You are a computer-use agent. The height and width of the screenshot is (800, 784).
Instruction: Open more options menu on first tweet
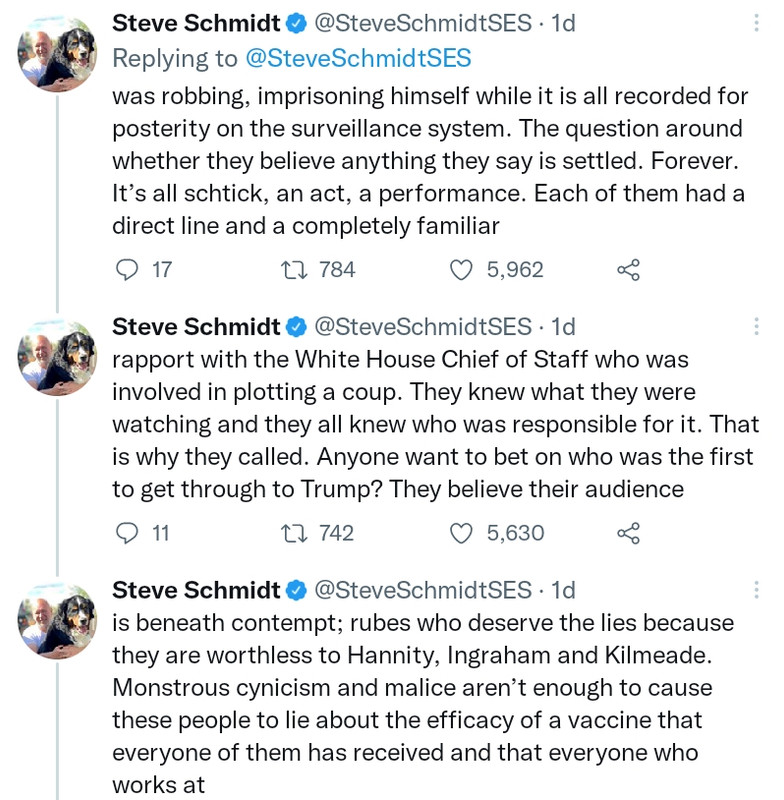(x=756, y=23)
